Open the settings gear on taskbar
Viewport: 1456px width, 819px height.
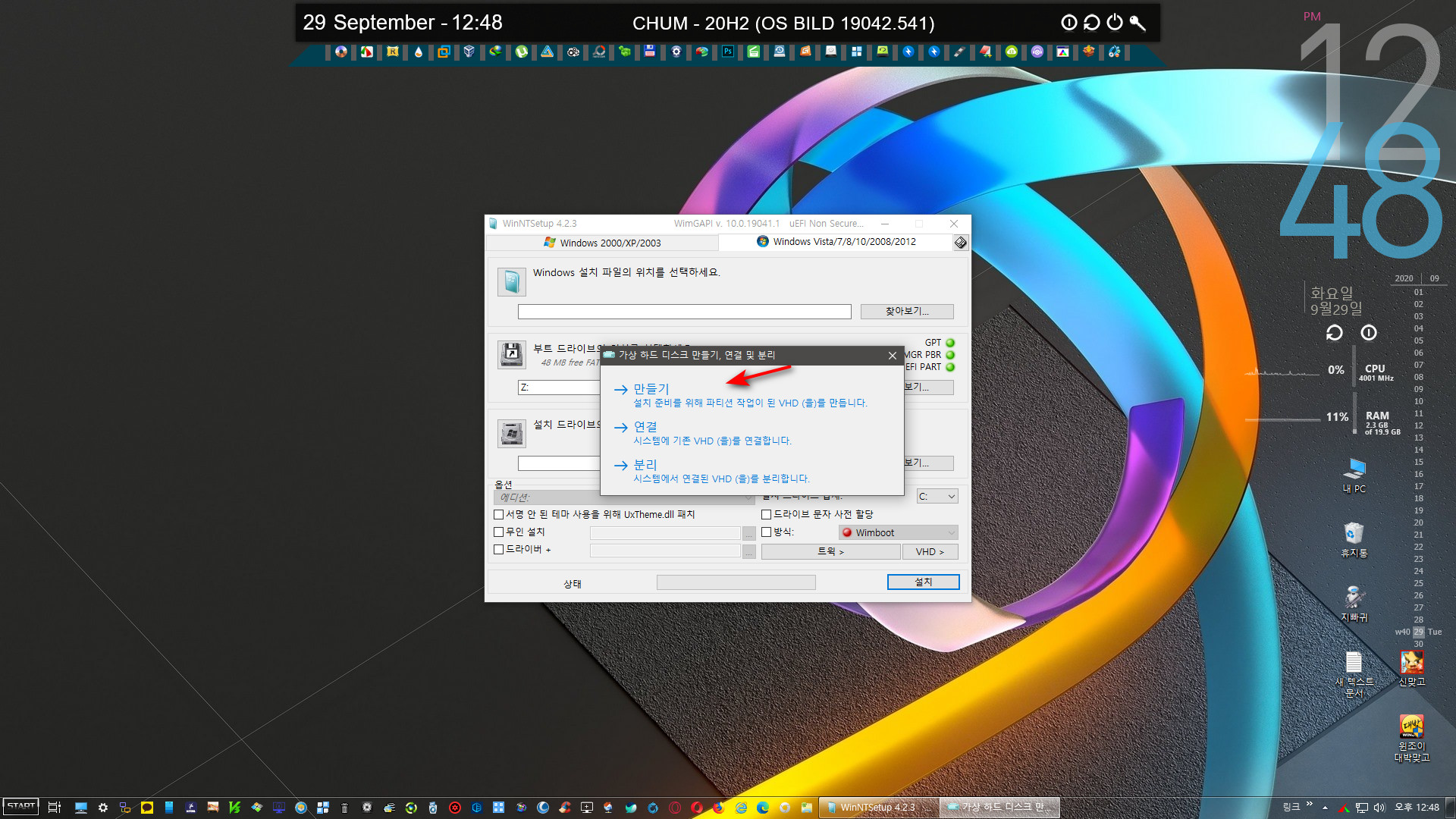pos(103,808)
